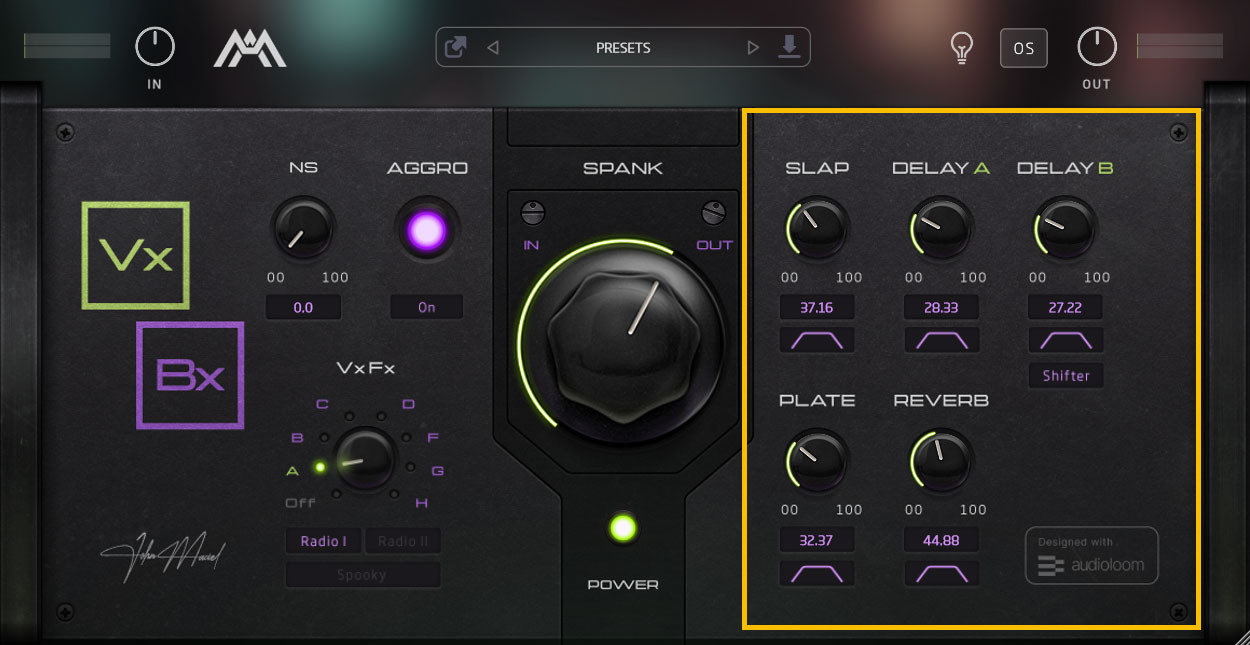Screen dimensions: 1250x645
Task: Select the Radio I effect button
Action: point(323,541)
